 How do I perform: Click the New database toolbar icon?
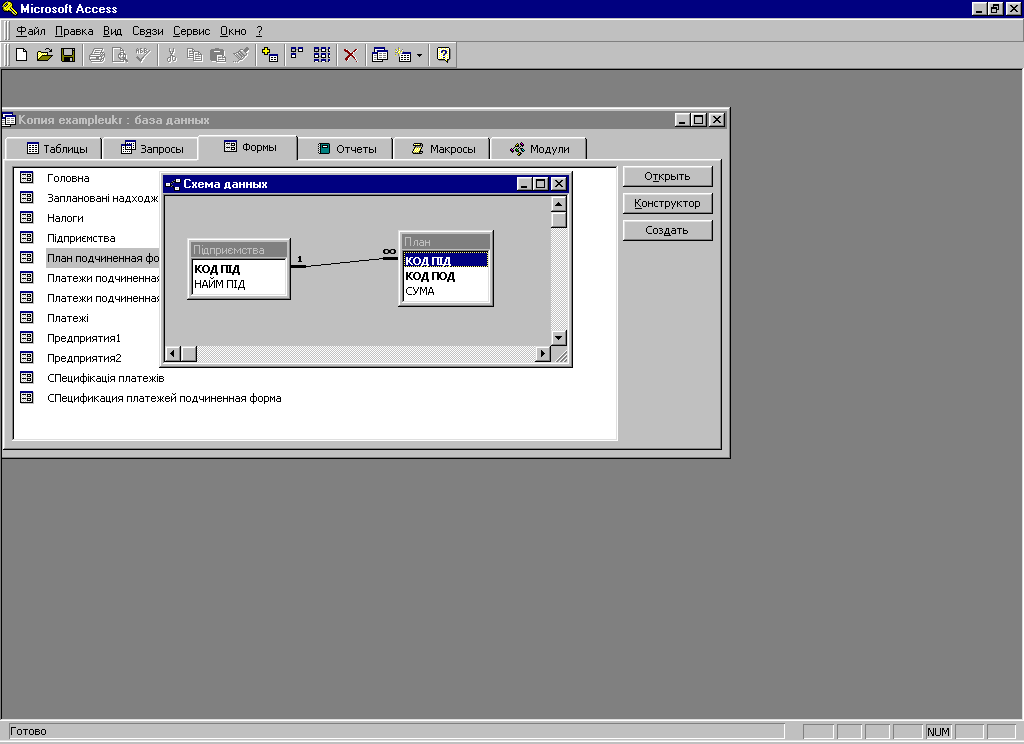tap(21, 55)
